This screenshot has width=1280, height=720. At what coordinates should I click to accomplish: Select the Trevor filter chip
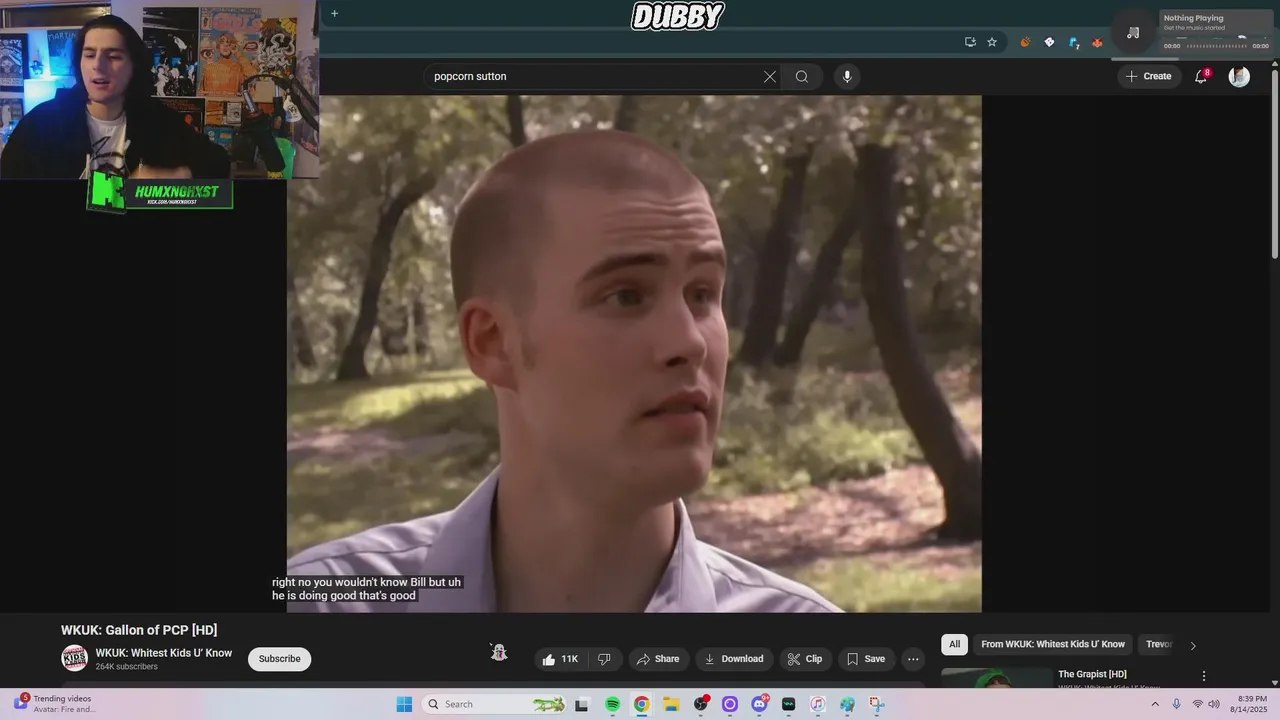1158,644
